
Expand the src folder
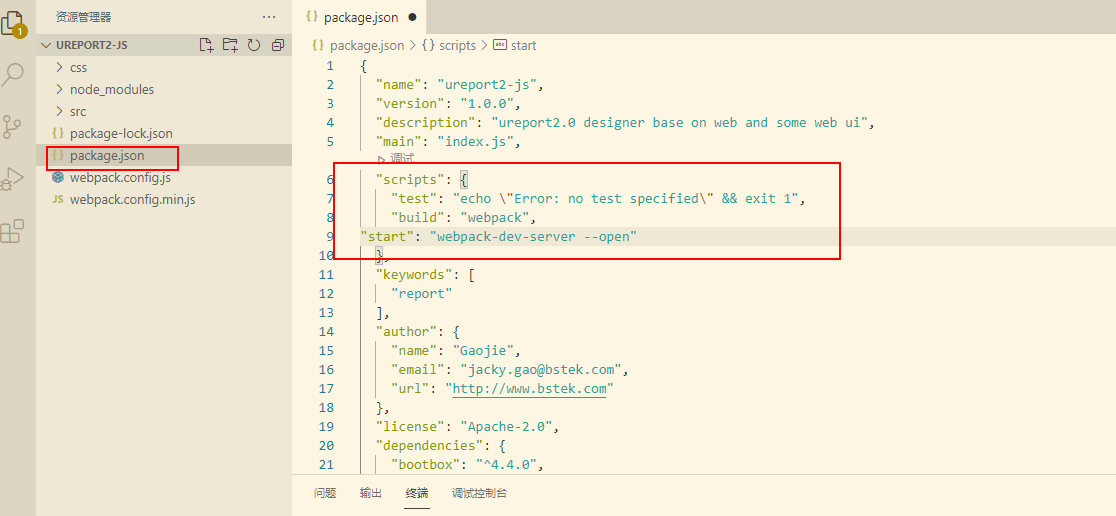(59, 112)
